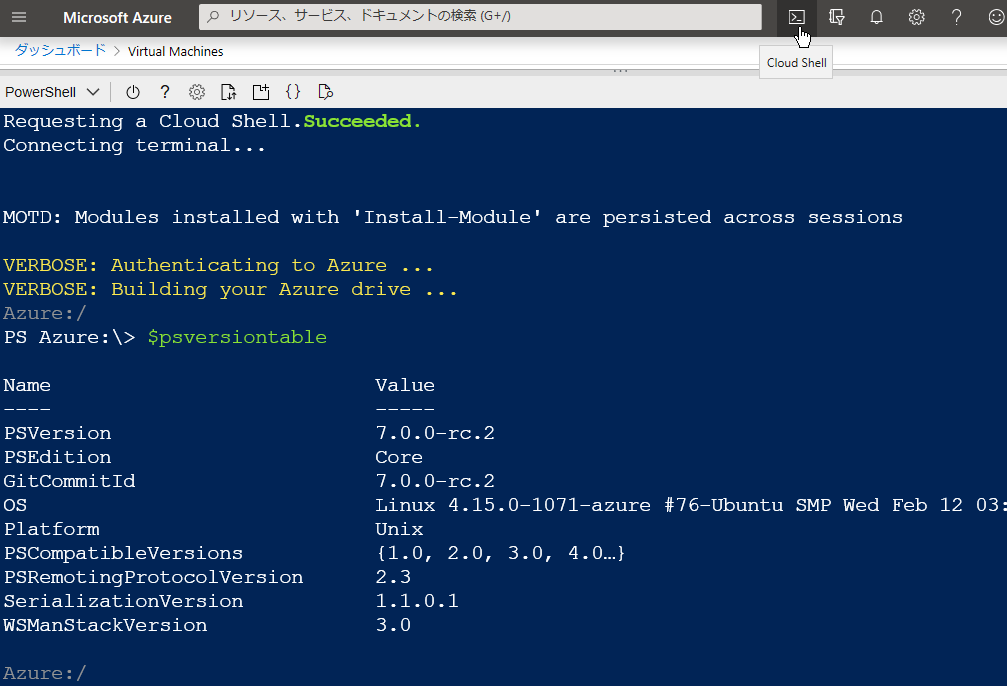
Task: Open the integrated editor with the braces icon
Action: click(x=293, y=91)
